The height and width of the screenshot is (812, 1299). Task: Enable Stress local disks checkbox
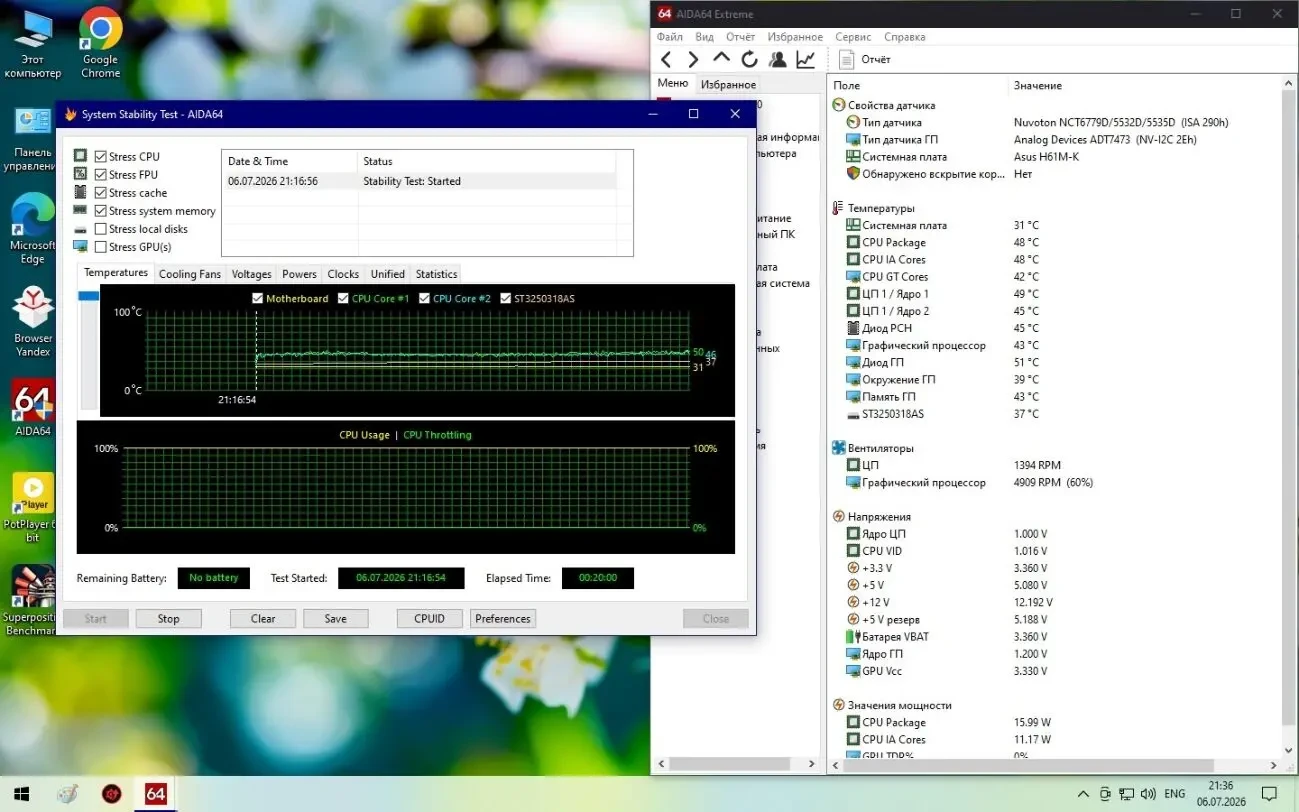pyautogui.click(x=100, y=229)
